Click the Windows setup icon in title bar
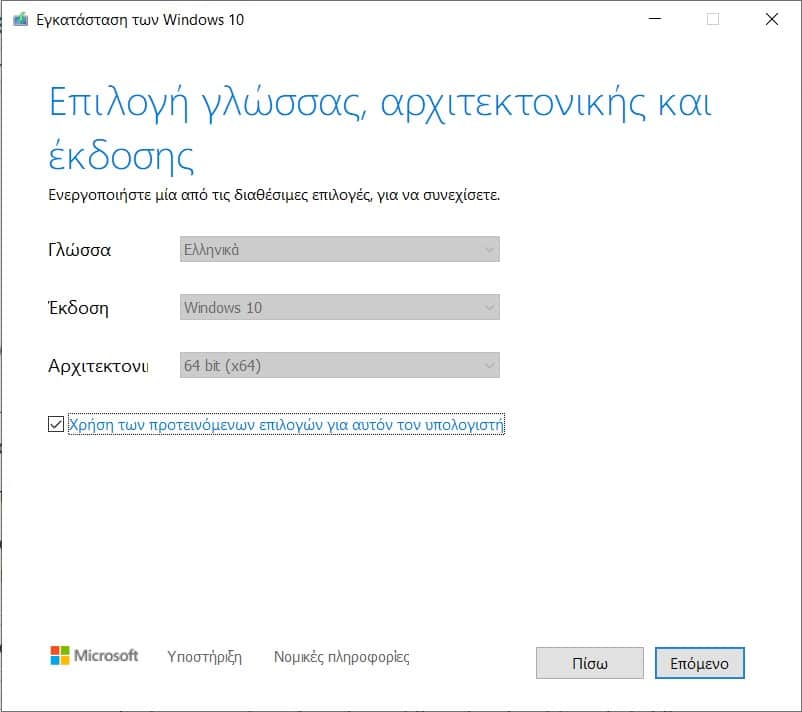802x712 pixels. pyautogui.click(x=18, y=19)
